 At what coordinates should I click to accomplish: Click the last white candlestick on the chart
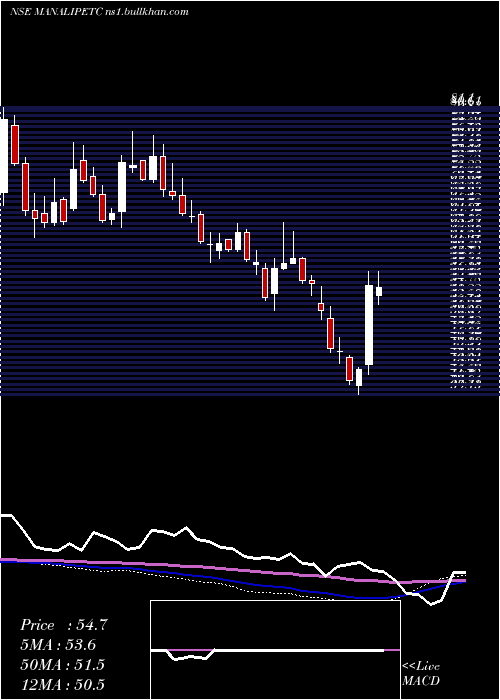pyautogui.click(x=379, y=291)
